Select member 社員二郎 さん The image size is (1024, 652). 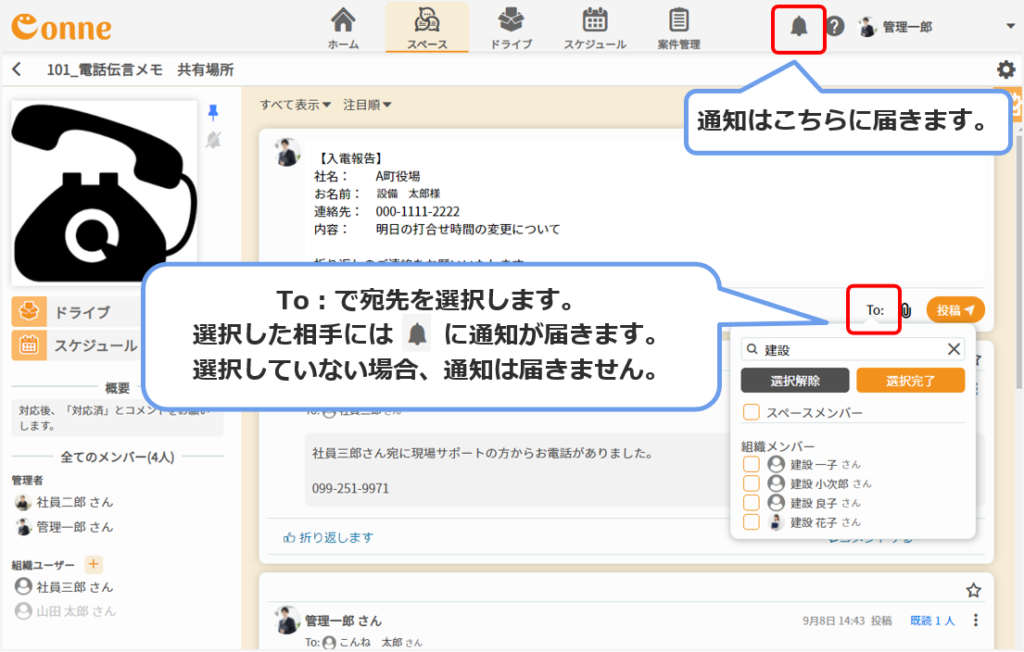(x=64, y=502)
